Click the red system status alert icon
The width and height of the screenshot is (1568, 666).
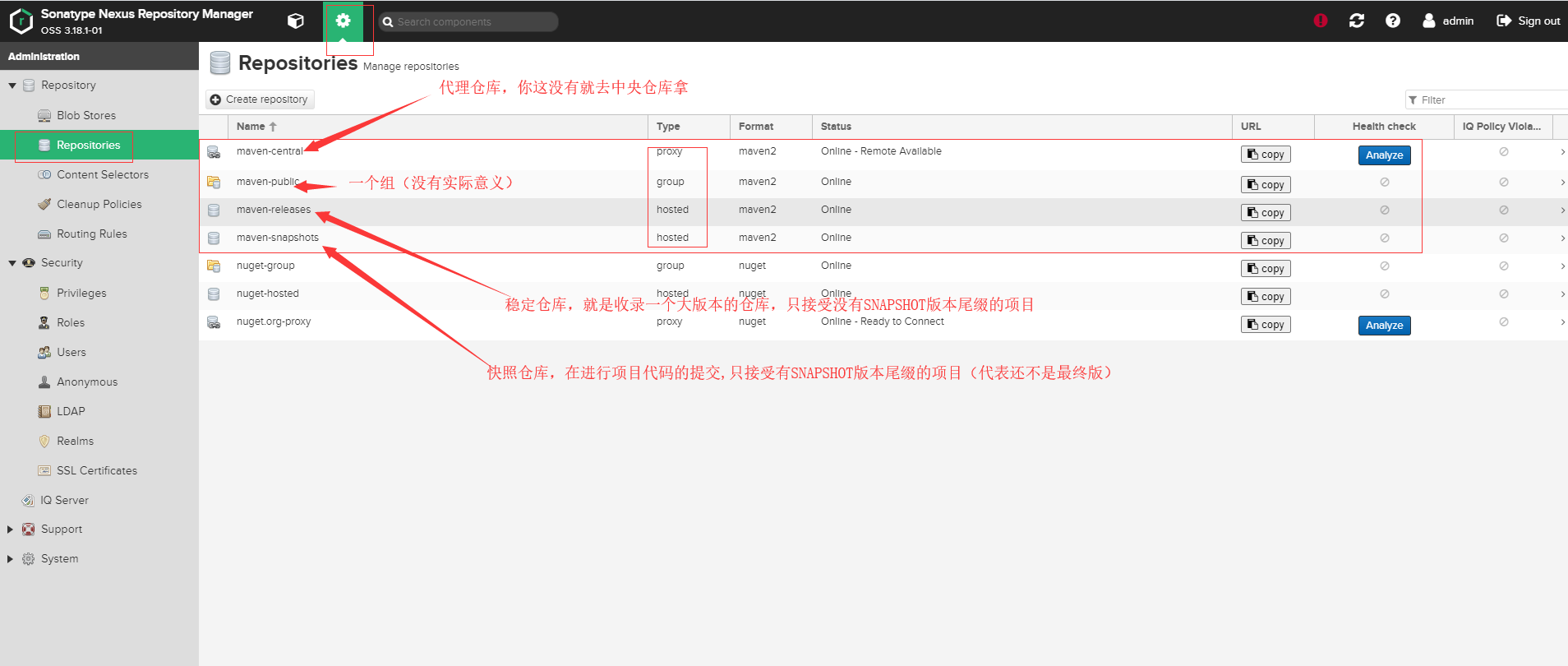point(1321,21)
